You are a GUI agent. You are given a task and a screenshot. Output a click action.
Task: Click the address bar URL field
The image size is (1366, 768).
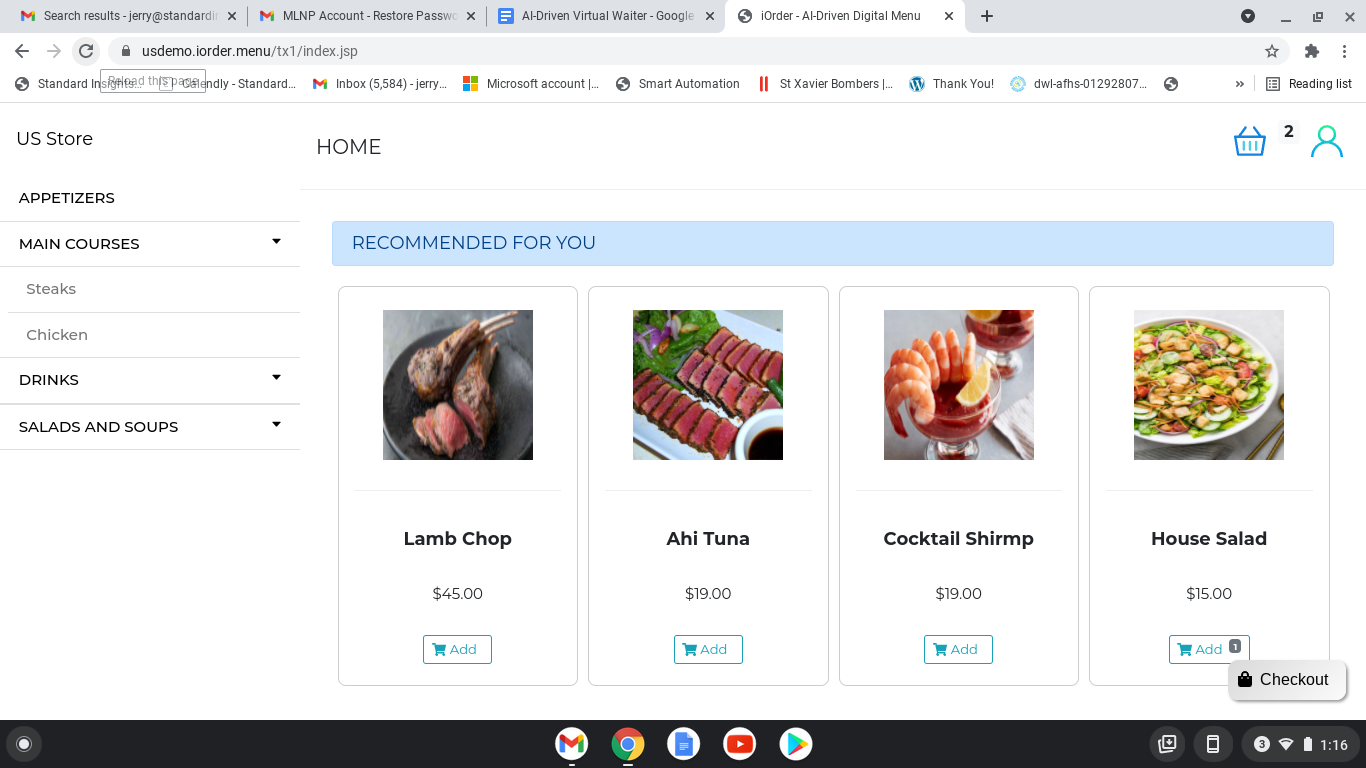tap(690, 51)
